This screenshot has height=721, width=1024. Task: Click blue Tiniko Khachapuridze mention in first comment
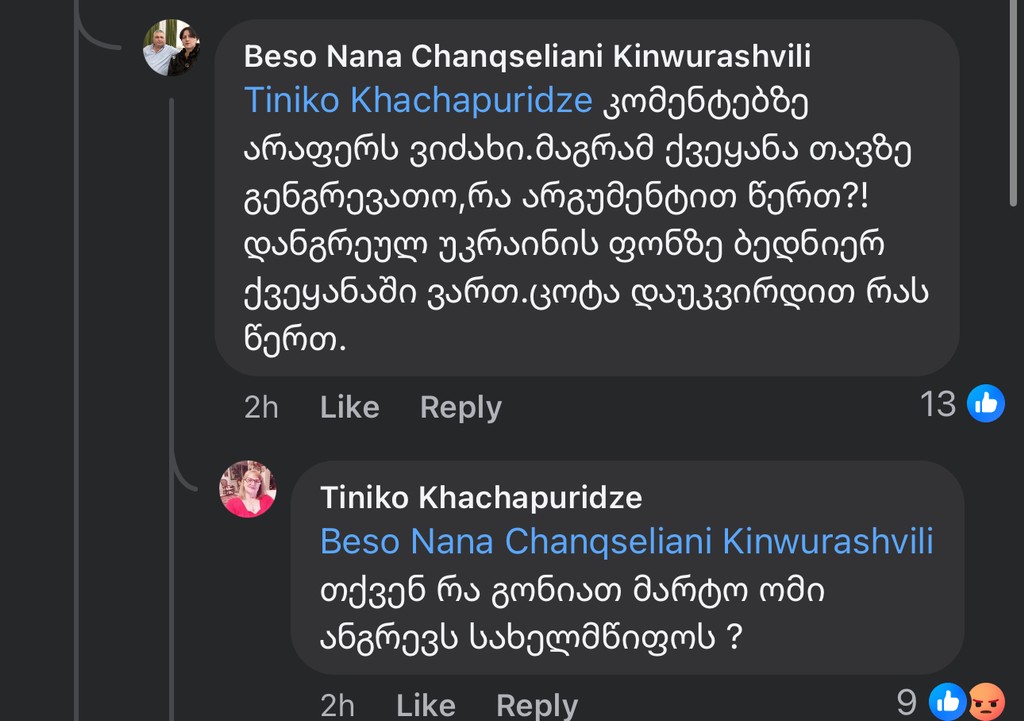click(x=419, y=101)
